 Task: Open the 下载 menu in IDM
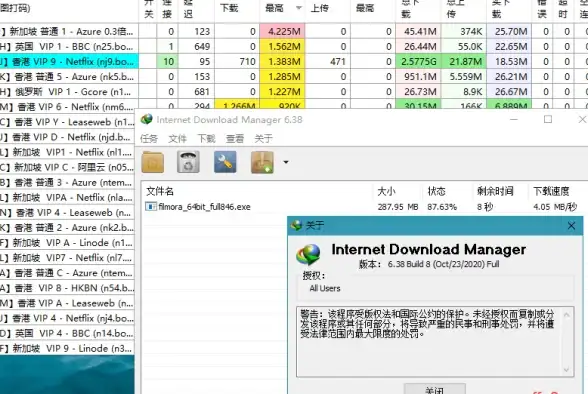[x=206, y=139]
